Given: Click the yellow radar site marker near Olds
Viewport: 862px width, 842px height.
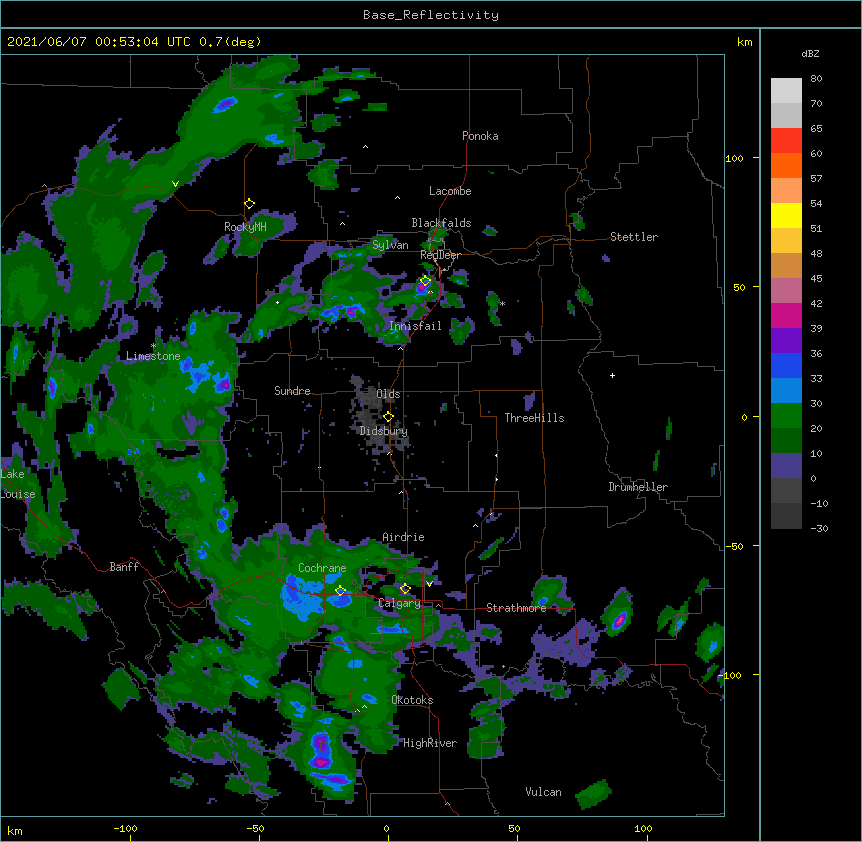Looking at the screenshot, I should click(x=389, y=416).
